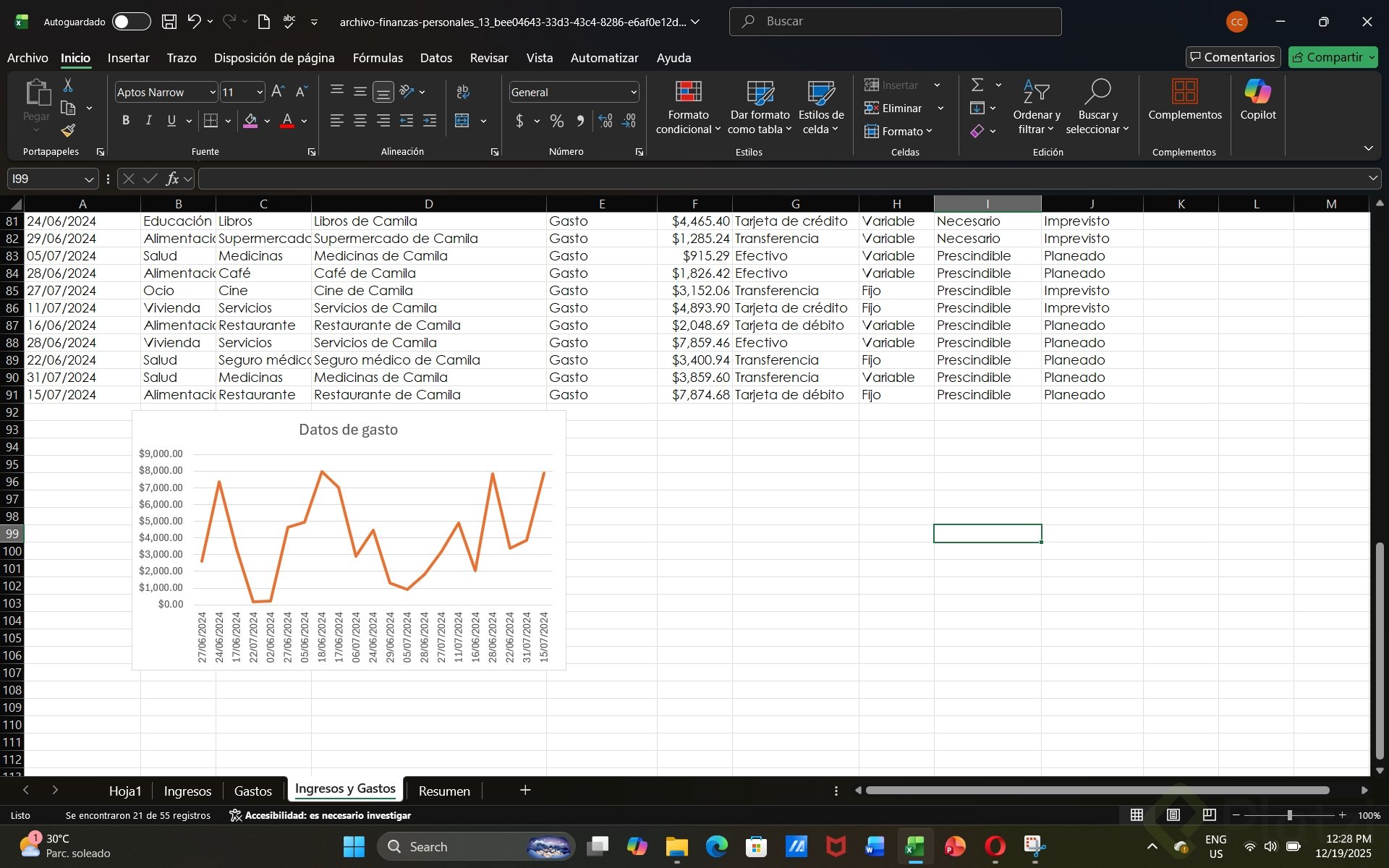
Task: Expand the Name Box dropdown arrow
Action: pyautogui.click(x=89, y=179)
